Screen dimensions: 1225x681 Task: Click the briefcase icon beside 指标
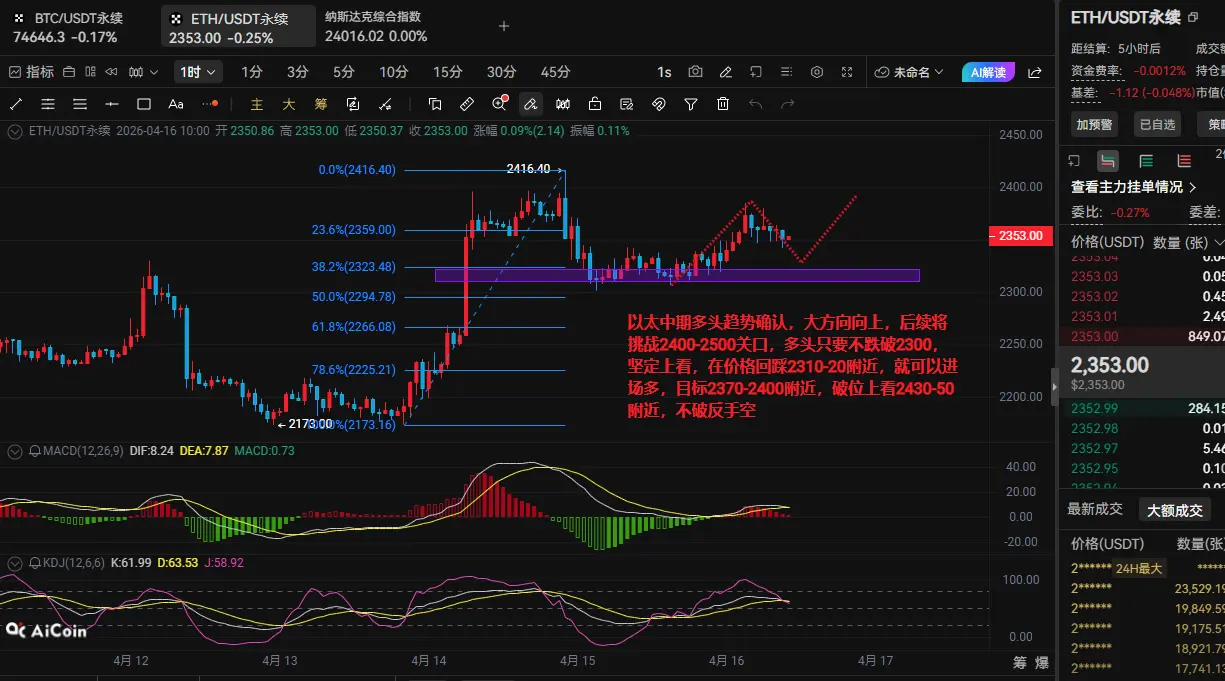[x=69, y=72]
